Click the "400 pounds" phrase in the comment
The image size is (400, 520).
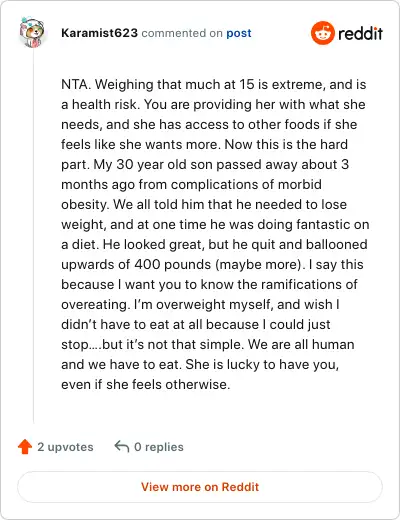(173, 264)
